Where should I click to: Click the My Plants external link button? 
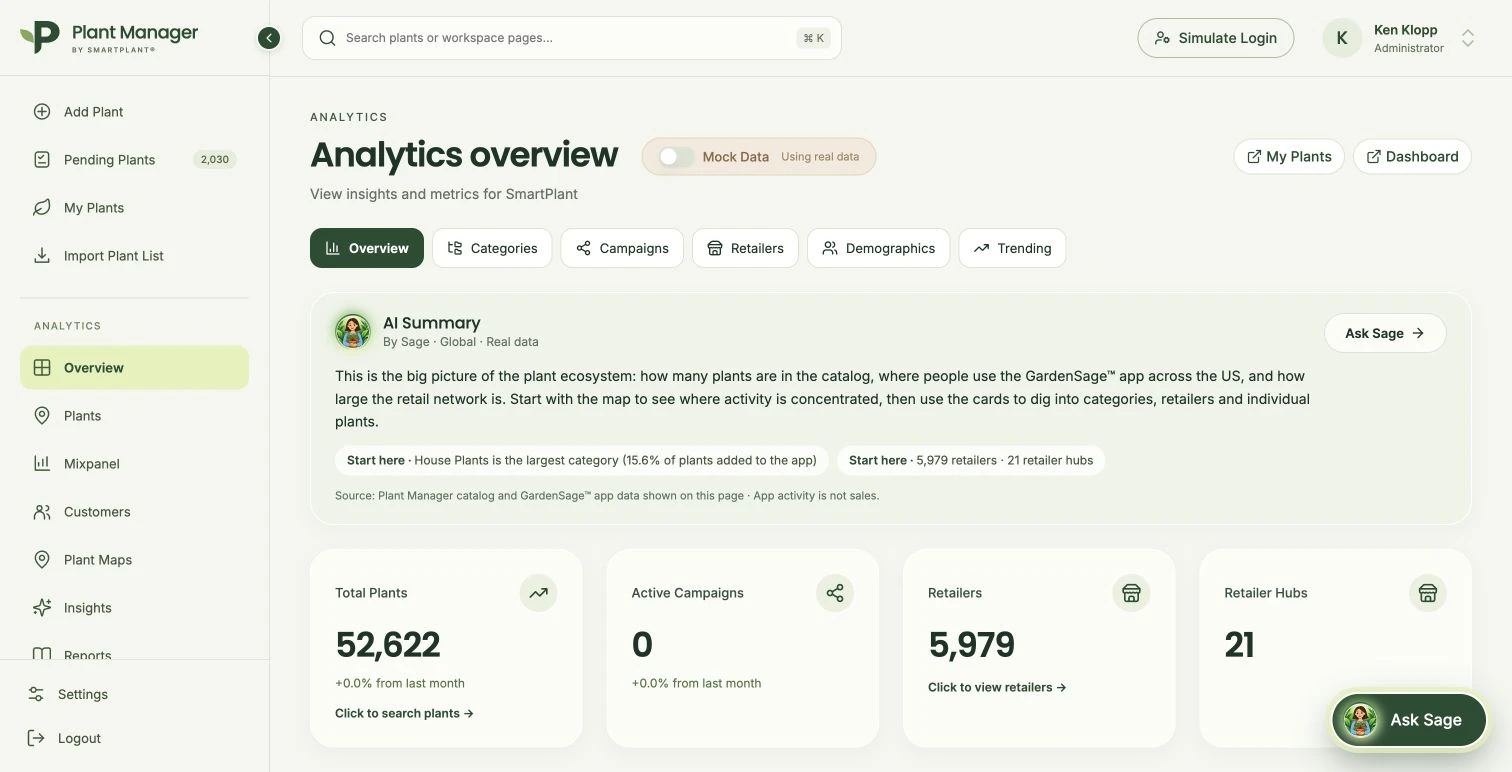point(1289,157)
